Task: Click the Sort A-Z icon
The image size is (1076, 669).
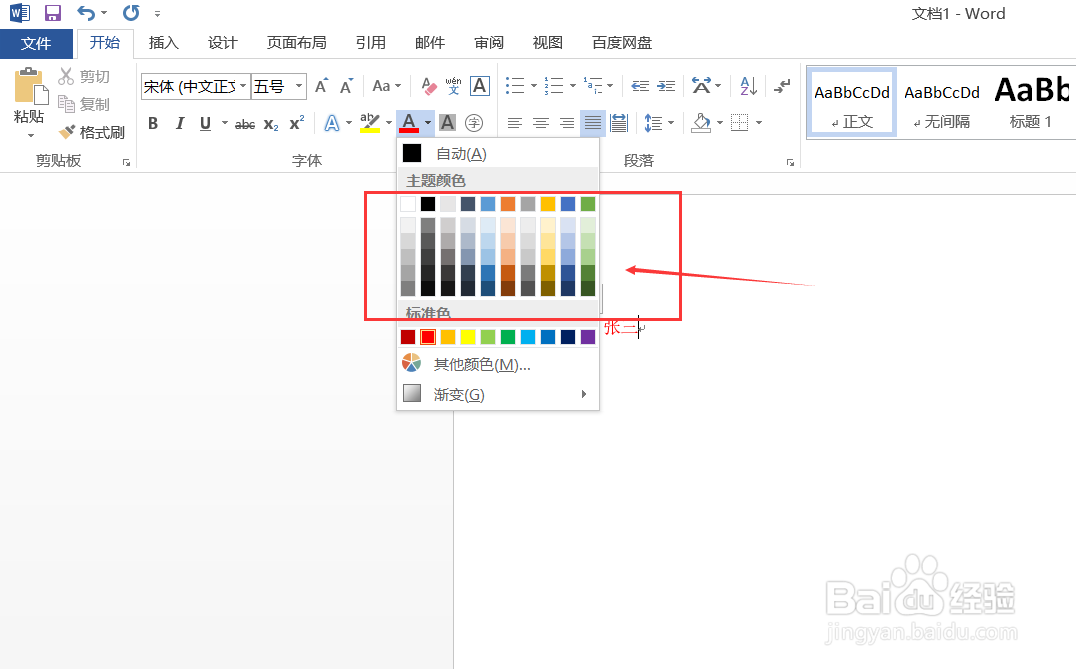Action: pos(748,86)
